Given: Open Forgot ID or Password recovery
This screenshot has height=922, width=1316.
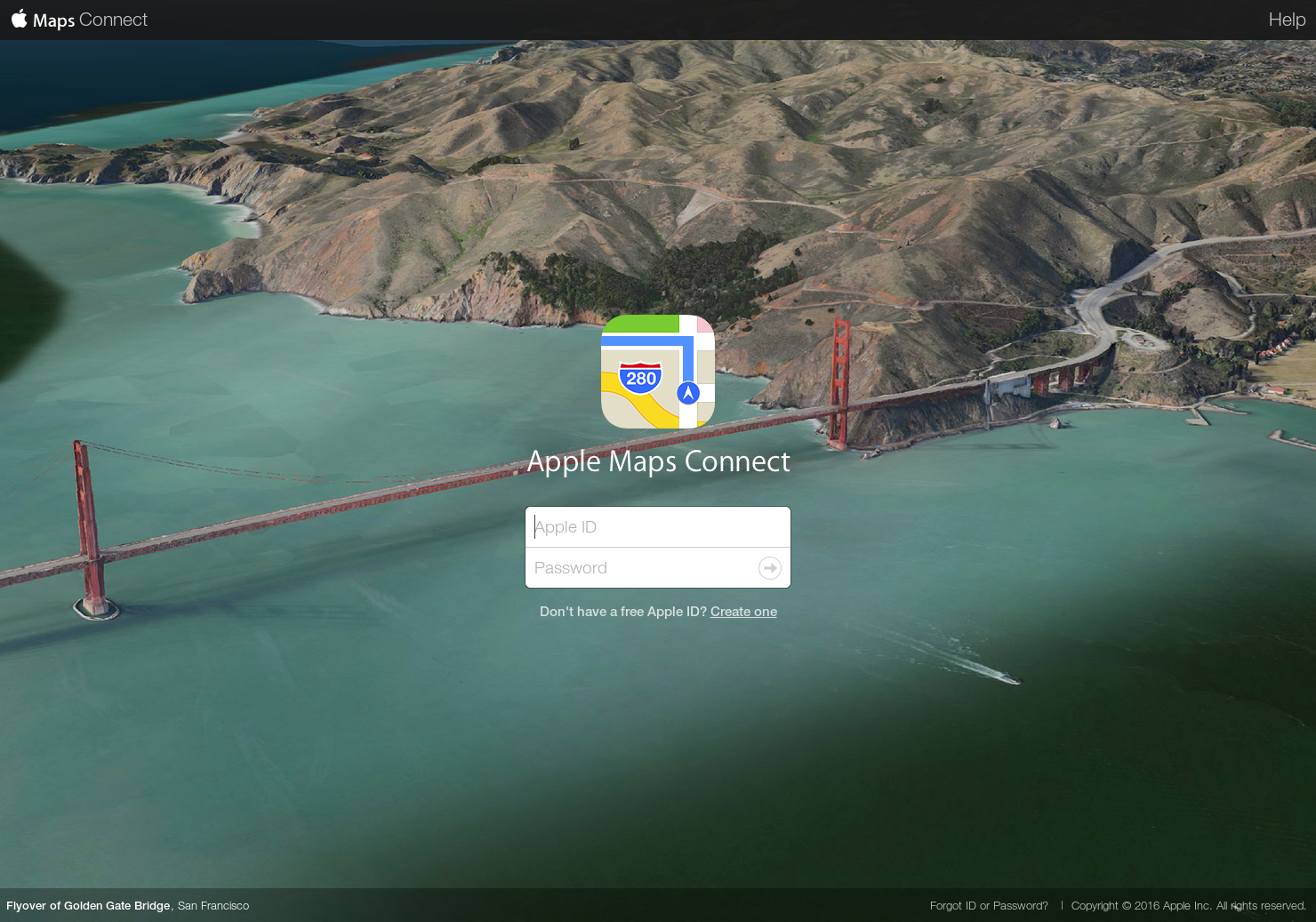Looking at the screenshot, I should pyautogui.click(x=988, y=905).
